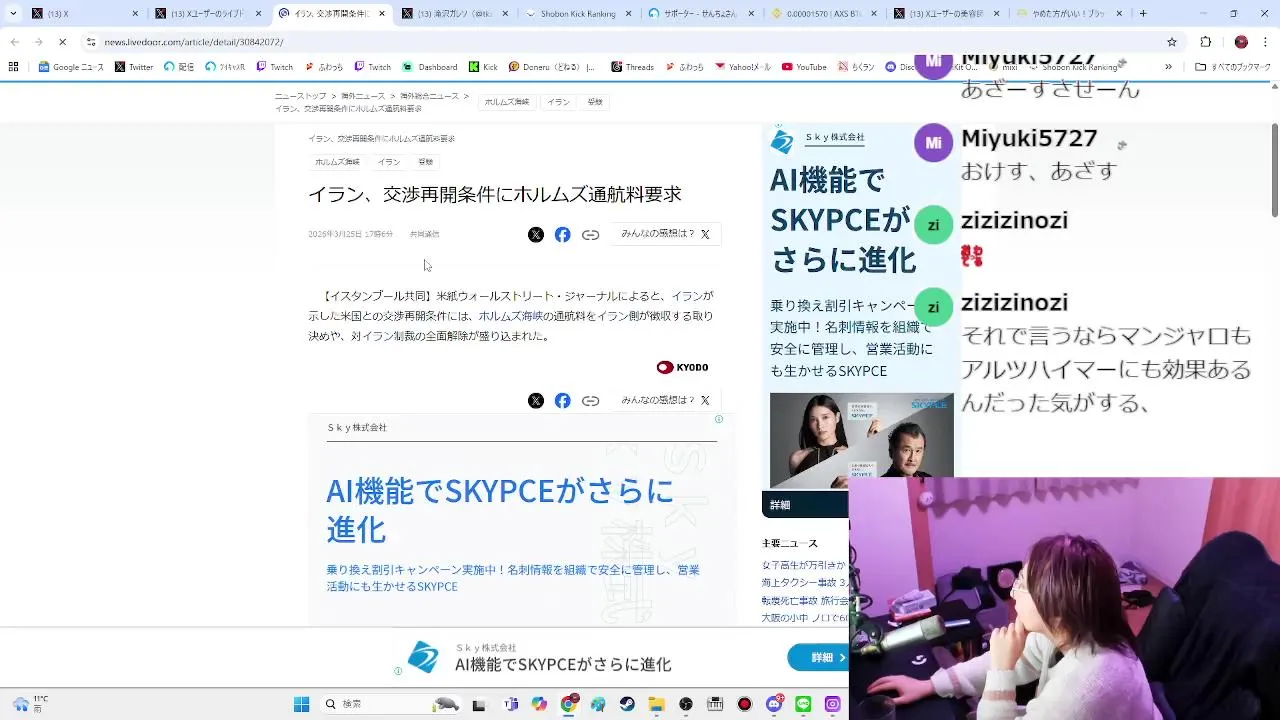Go to ニューストップ in the breadcrumb
The width and height of the screenshot is (1280, 720).
click(x=301, y=96)
